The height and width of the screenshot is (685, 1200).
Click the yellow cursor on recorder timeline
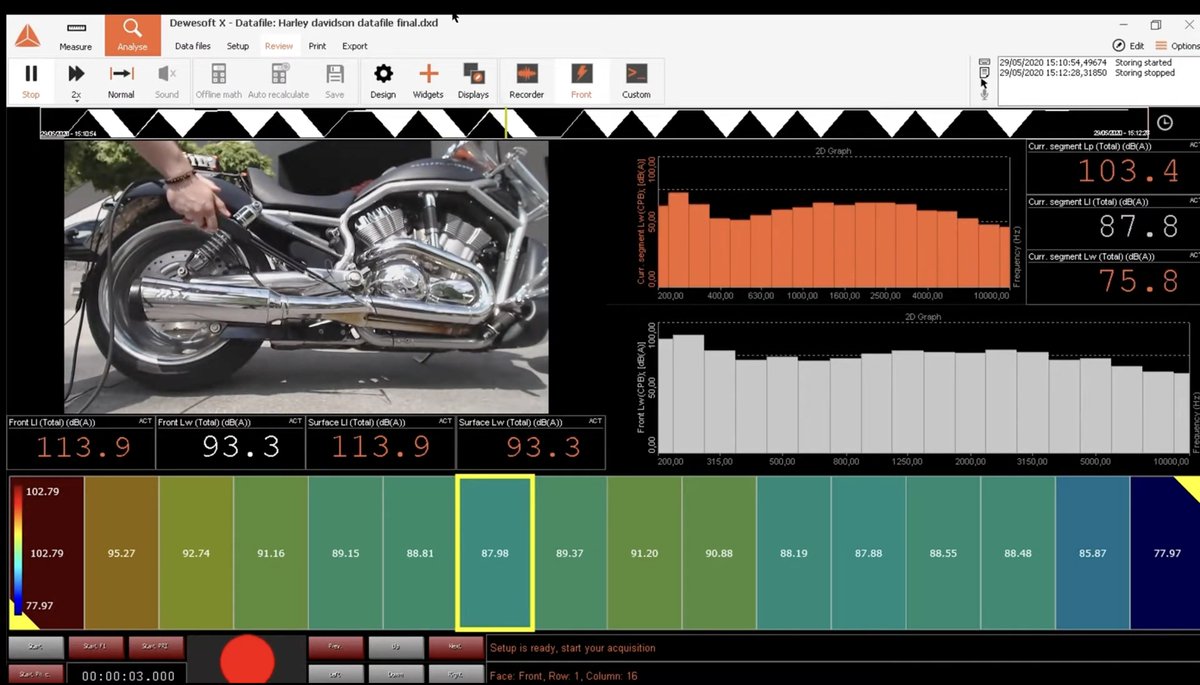pos(506,123)
